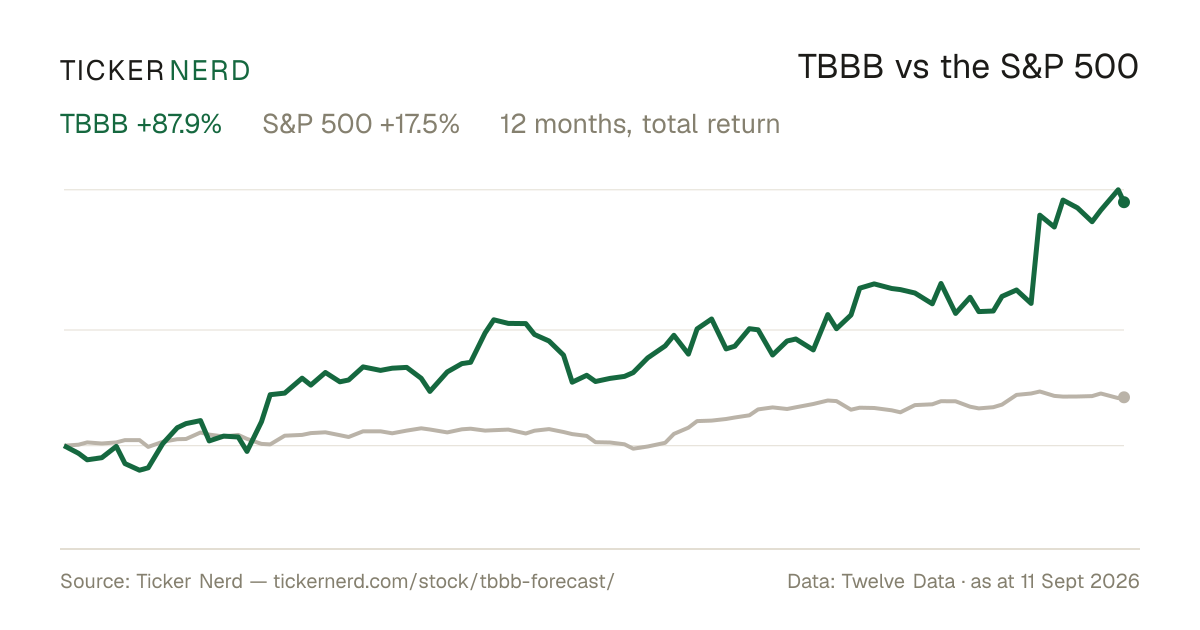Click the Source: Ticker Nerd text
The width and height of the screenshot is (1200, 630).
(151, 581)
